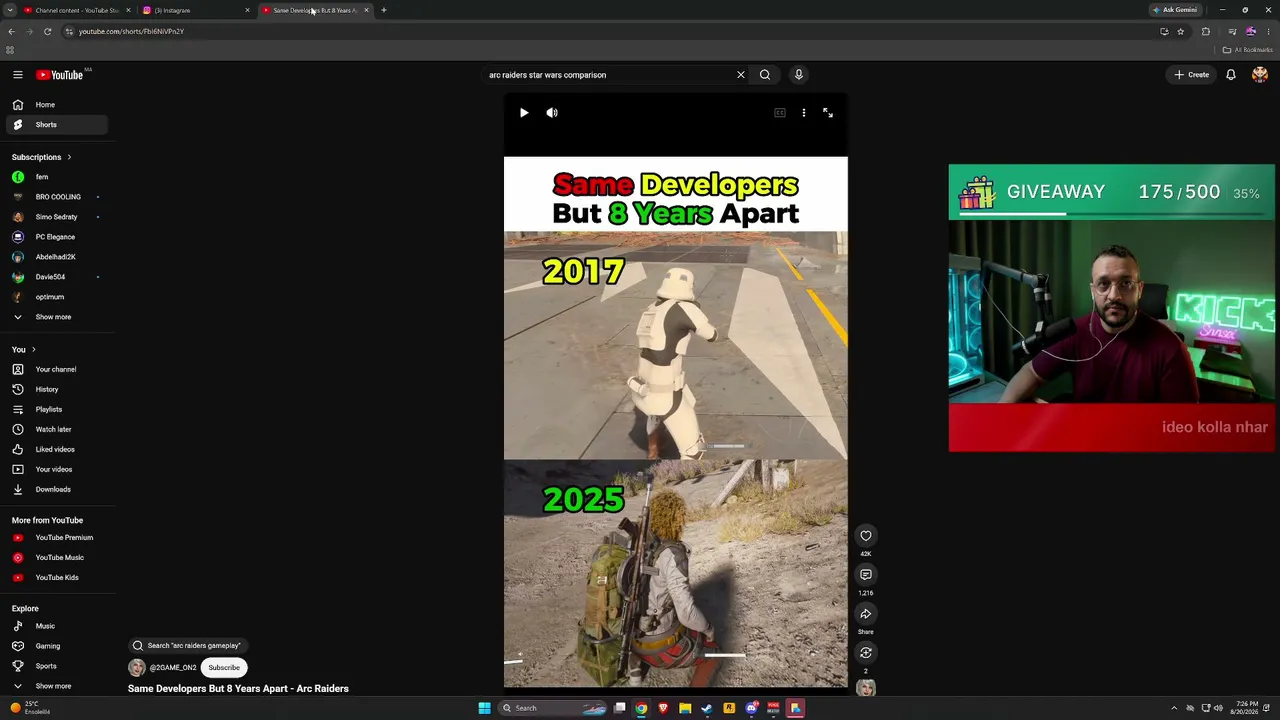This screenshot has width=1280, height=720.
Task: Open YouTube notifications bell
Action: tap(1231, 75)
